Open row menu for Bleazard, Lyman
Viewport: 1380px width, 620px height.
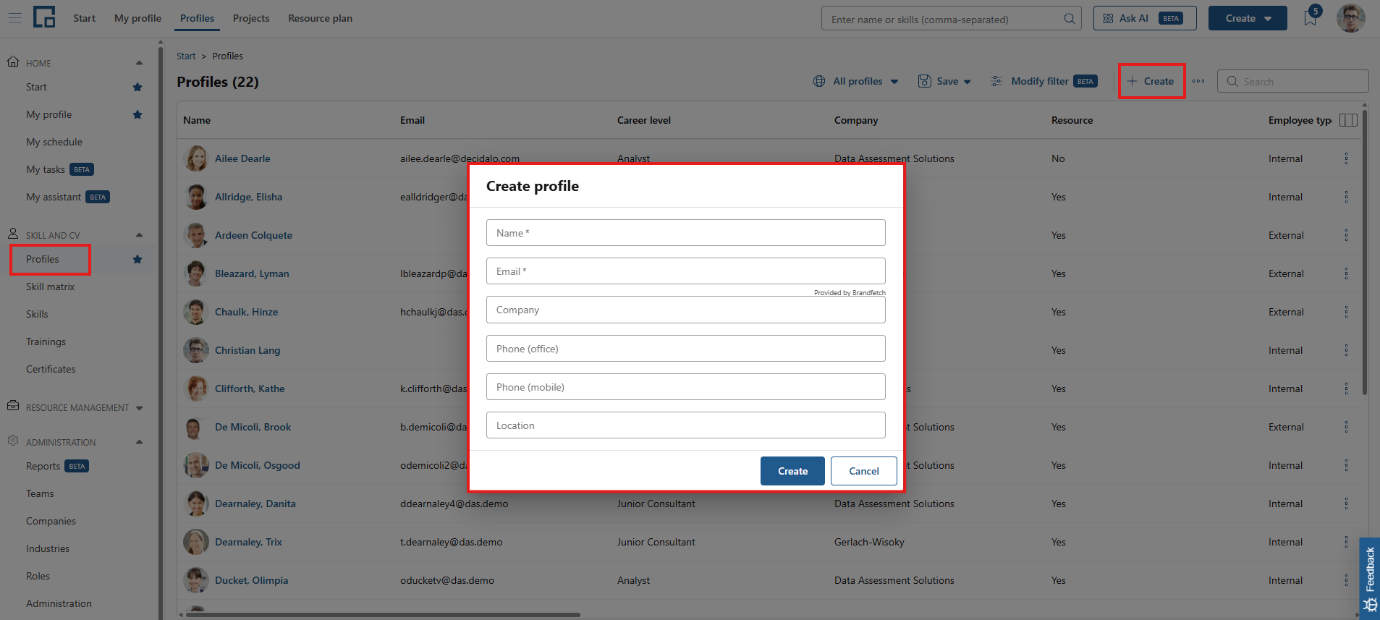pyautogui.click(x=1346, y=273)
